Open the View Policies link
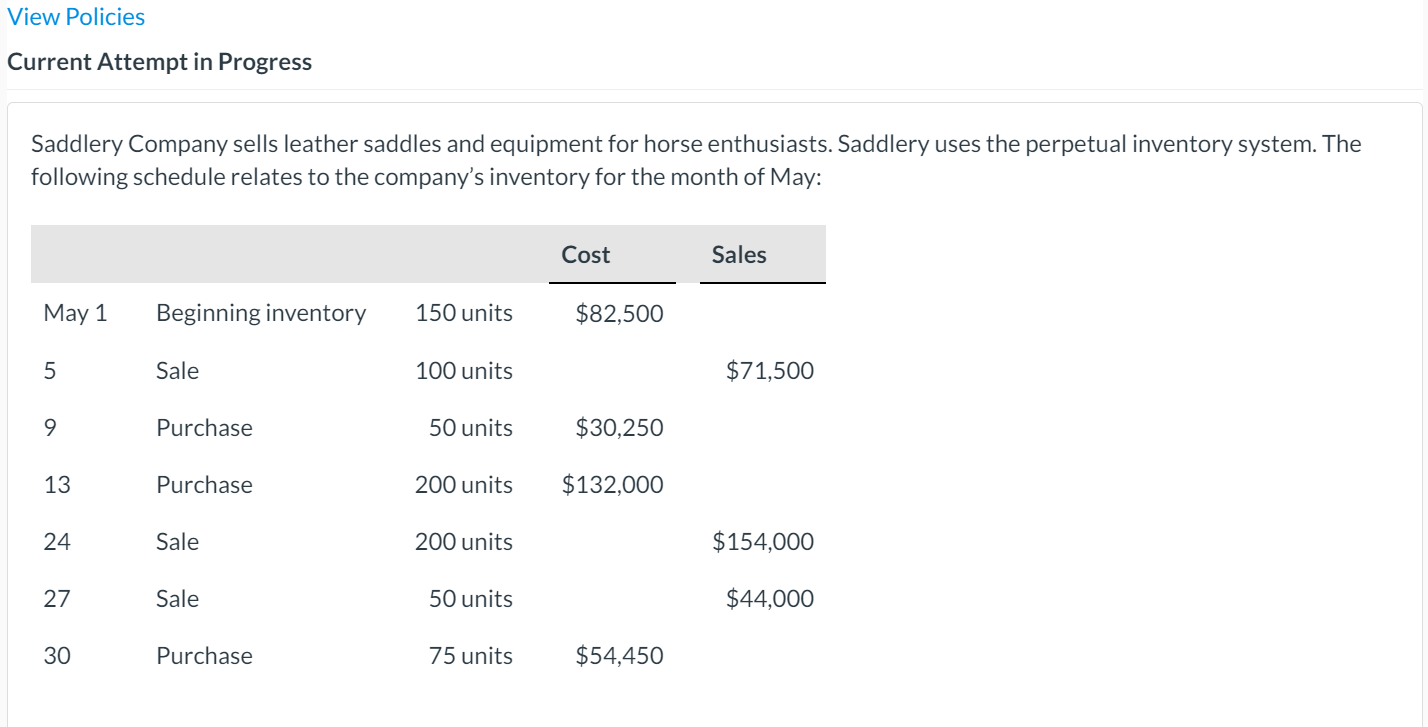The image size is (1428, 727). [x=76, y=17]
